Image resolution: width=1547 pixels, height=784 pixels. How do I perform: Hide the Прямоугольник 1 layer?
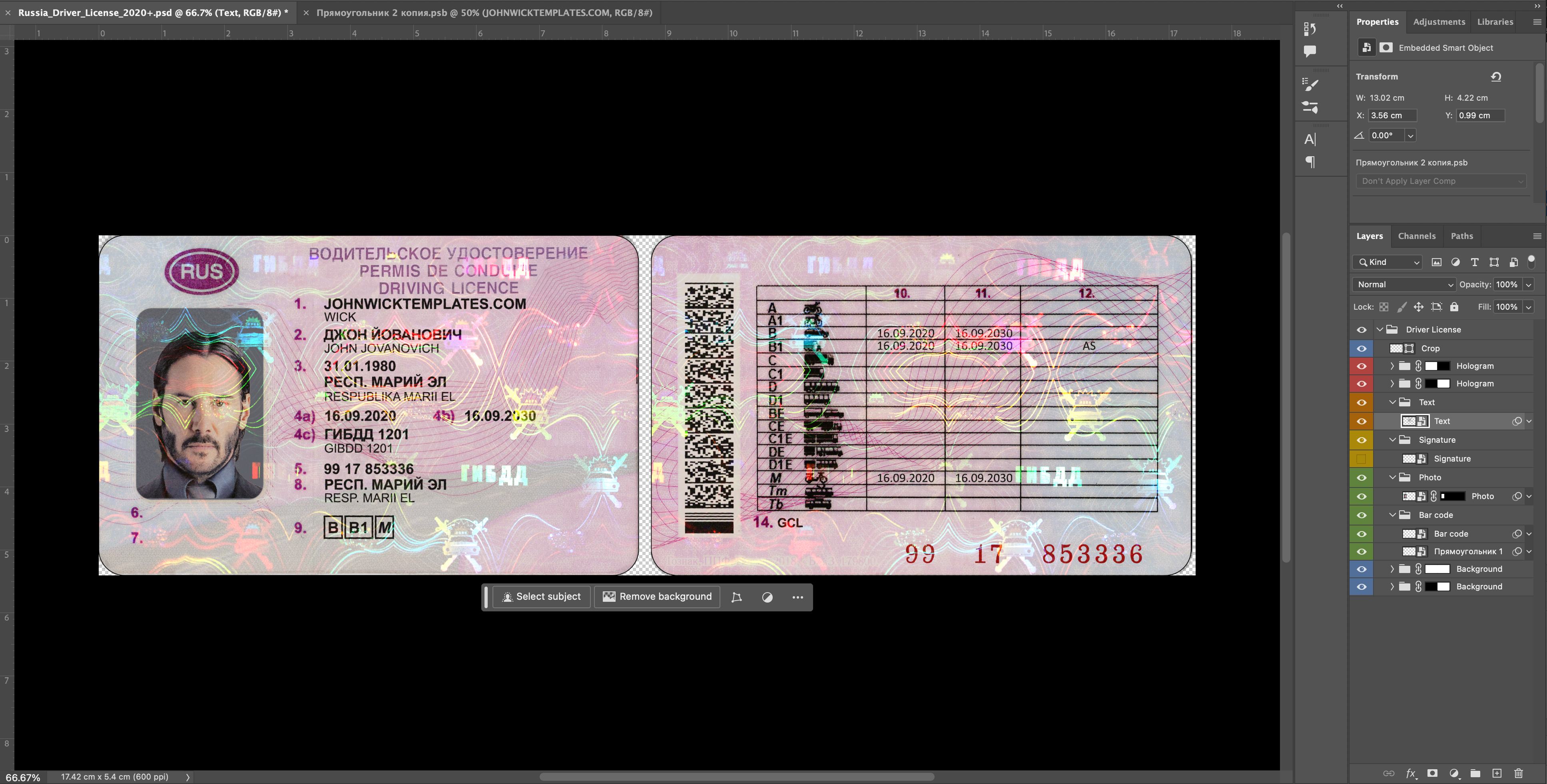pos(1362,551)
